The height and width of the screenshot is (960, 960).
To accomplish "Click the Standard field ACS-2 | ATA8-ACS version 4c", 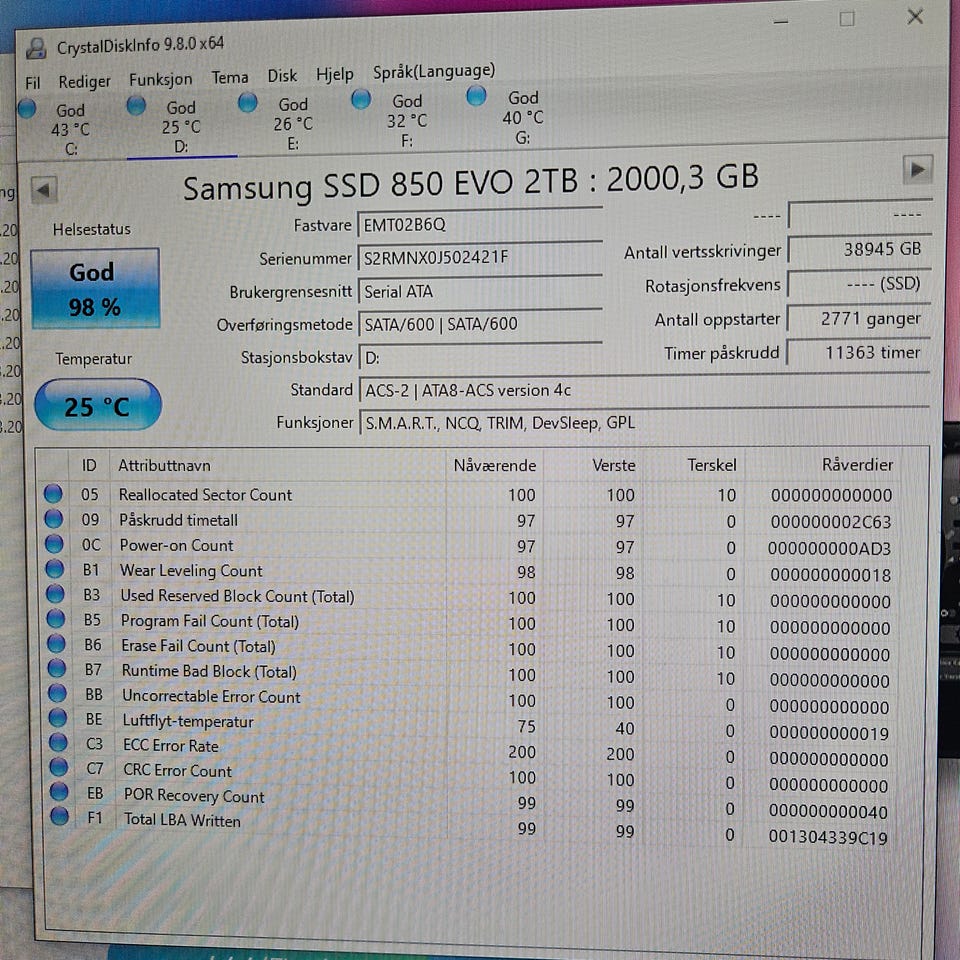I will [x=644, y=390].
